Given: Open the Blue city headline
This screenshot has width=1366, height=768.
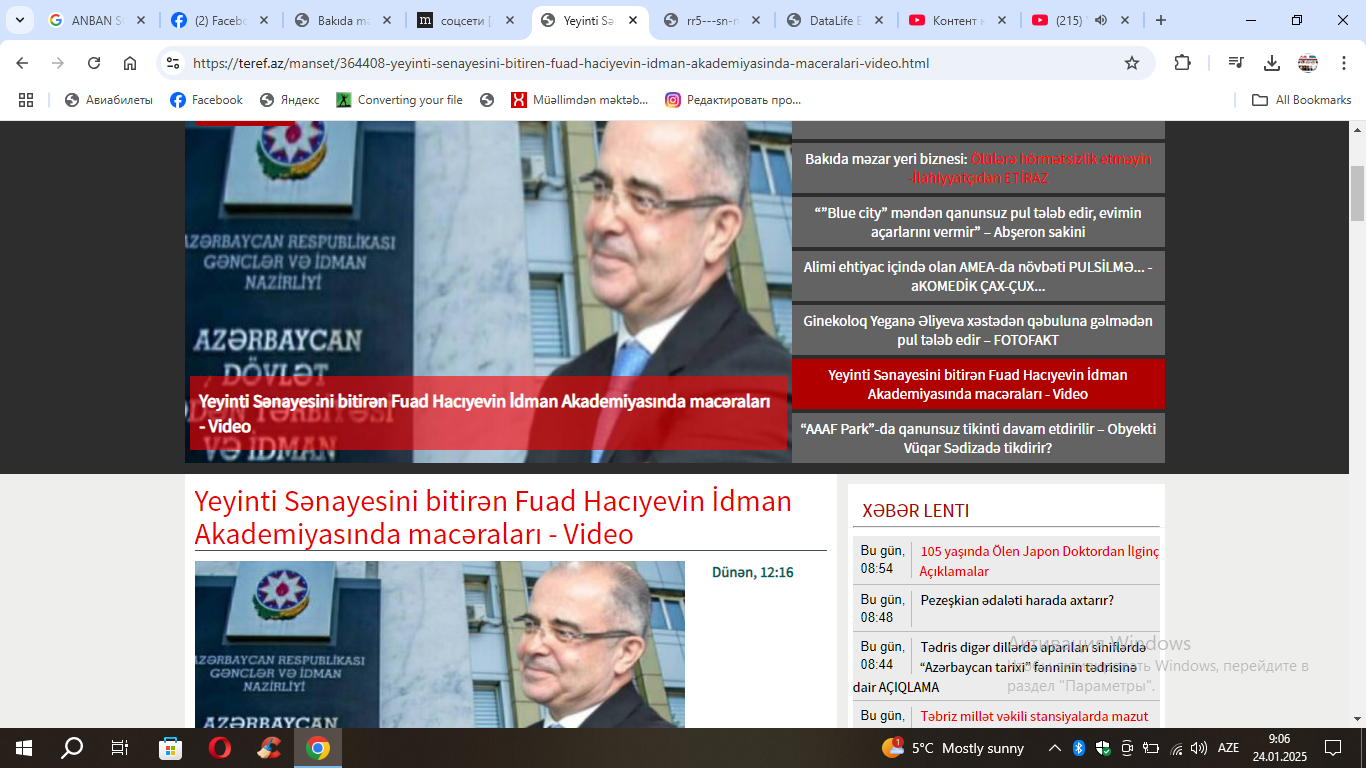Looking at the screenshot, I should click(978, 222).
